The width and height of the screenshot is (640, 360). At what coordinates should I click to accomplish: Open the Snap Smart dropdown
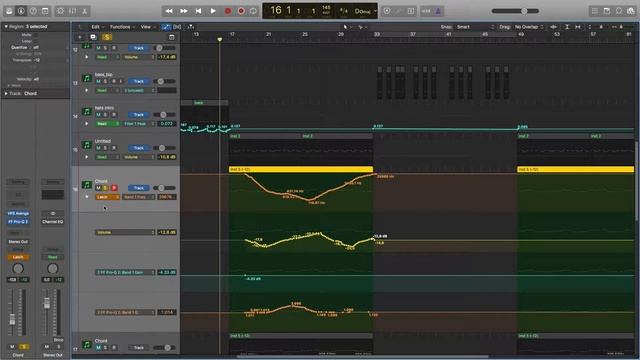475,27
